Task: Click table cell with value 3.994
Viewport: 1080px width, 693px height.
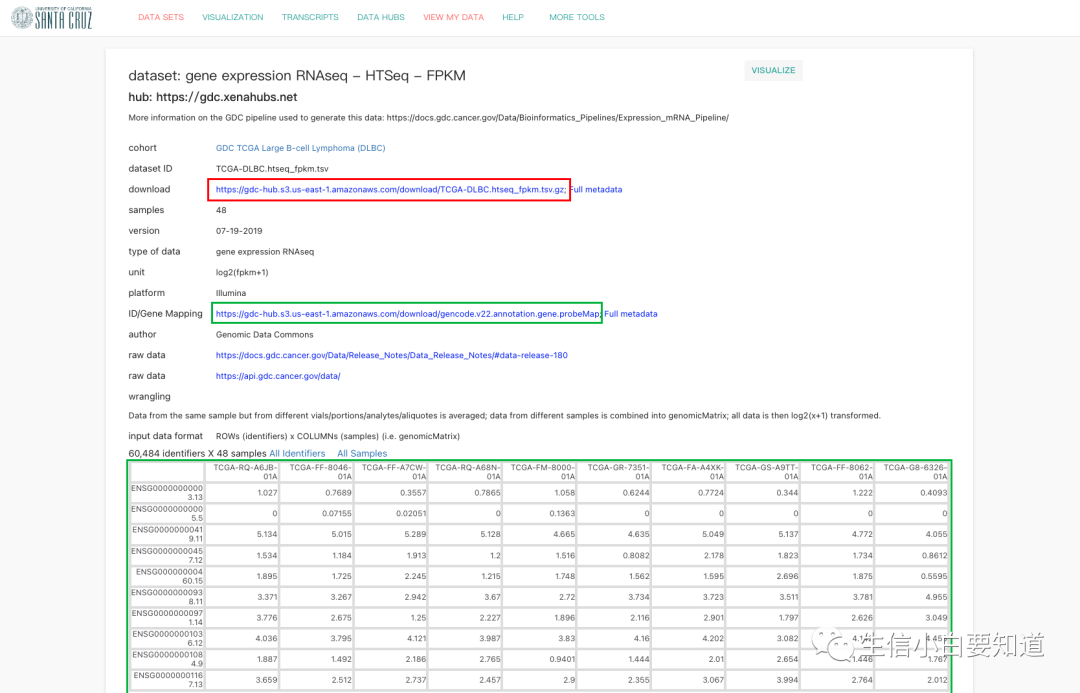Action: click(763, 679)
